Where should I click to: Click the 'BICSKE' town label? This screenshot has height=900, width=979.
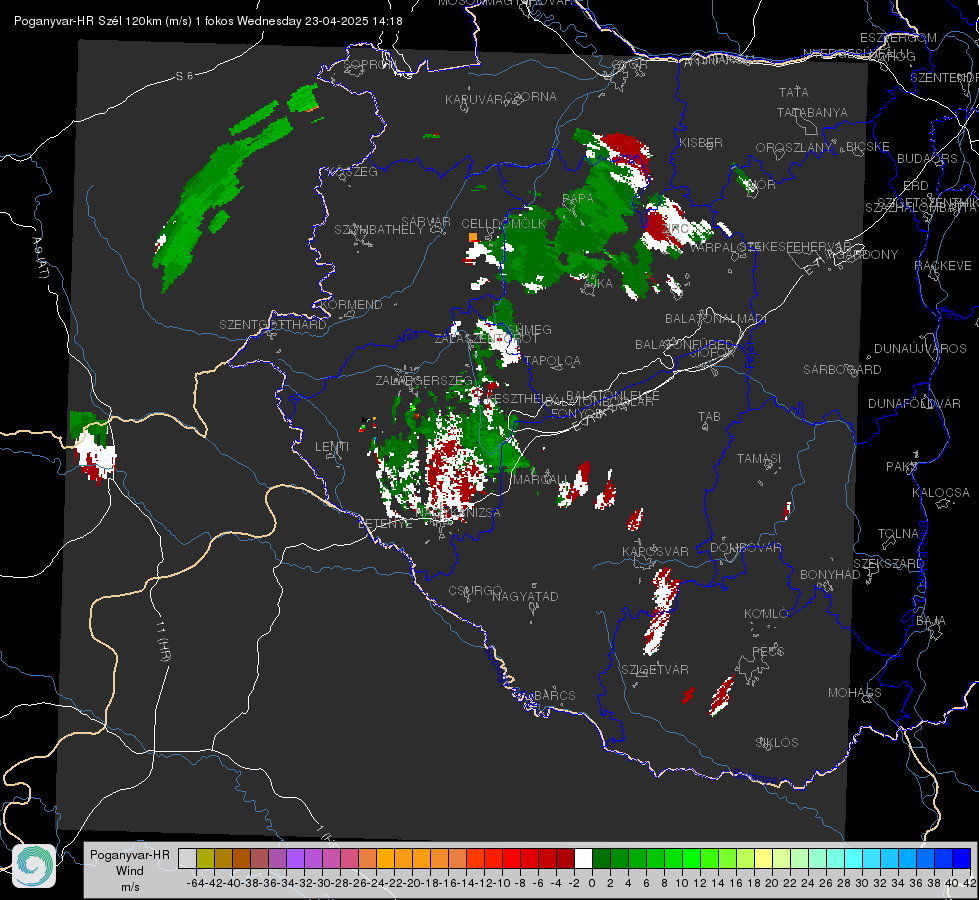(868, 147)
